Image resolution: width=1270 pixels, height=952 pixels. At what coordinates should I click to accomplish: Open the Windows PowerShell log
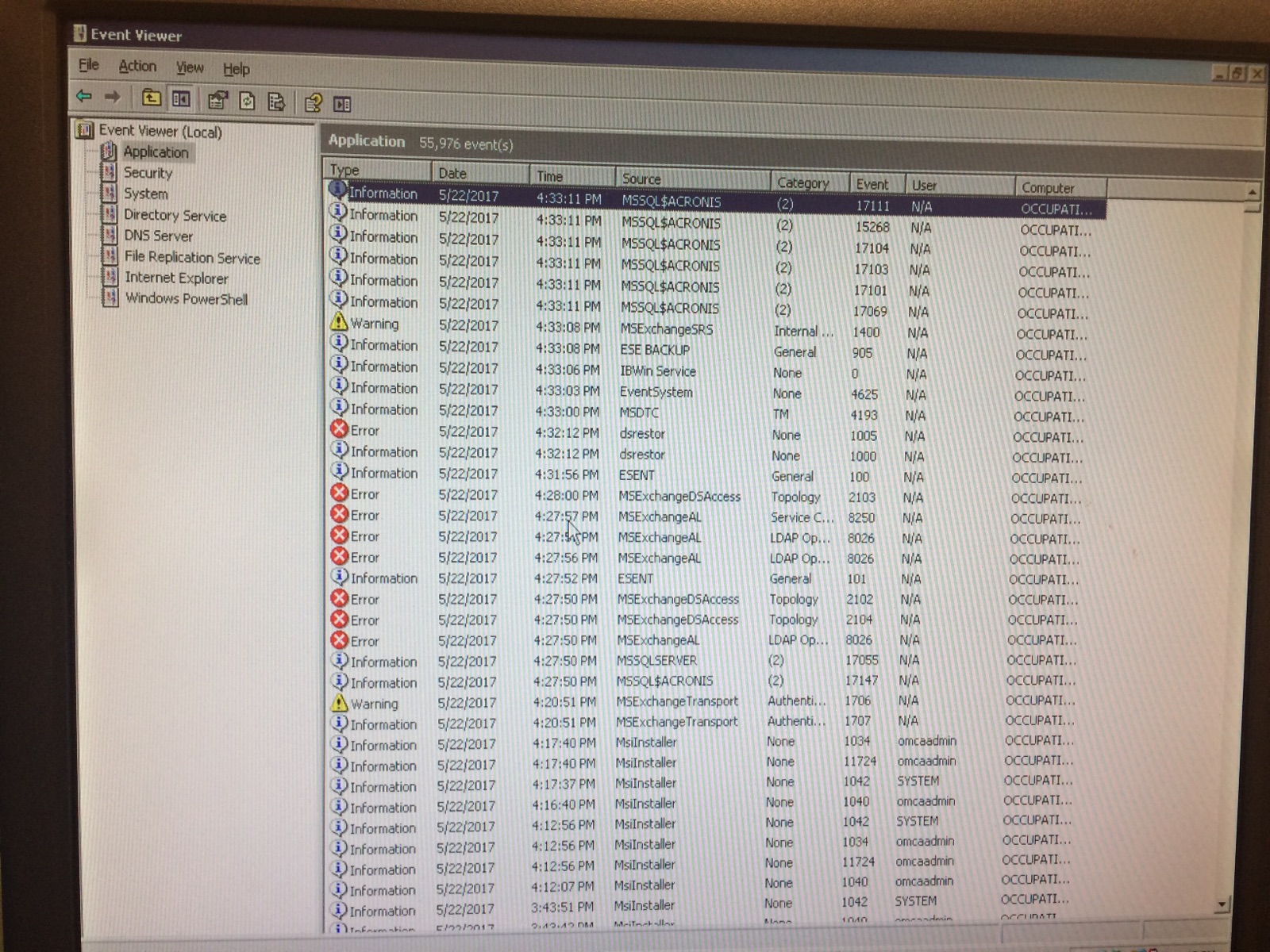pos(187,298)
